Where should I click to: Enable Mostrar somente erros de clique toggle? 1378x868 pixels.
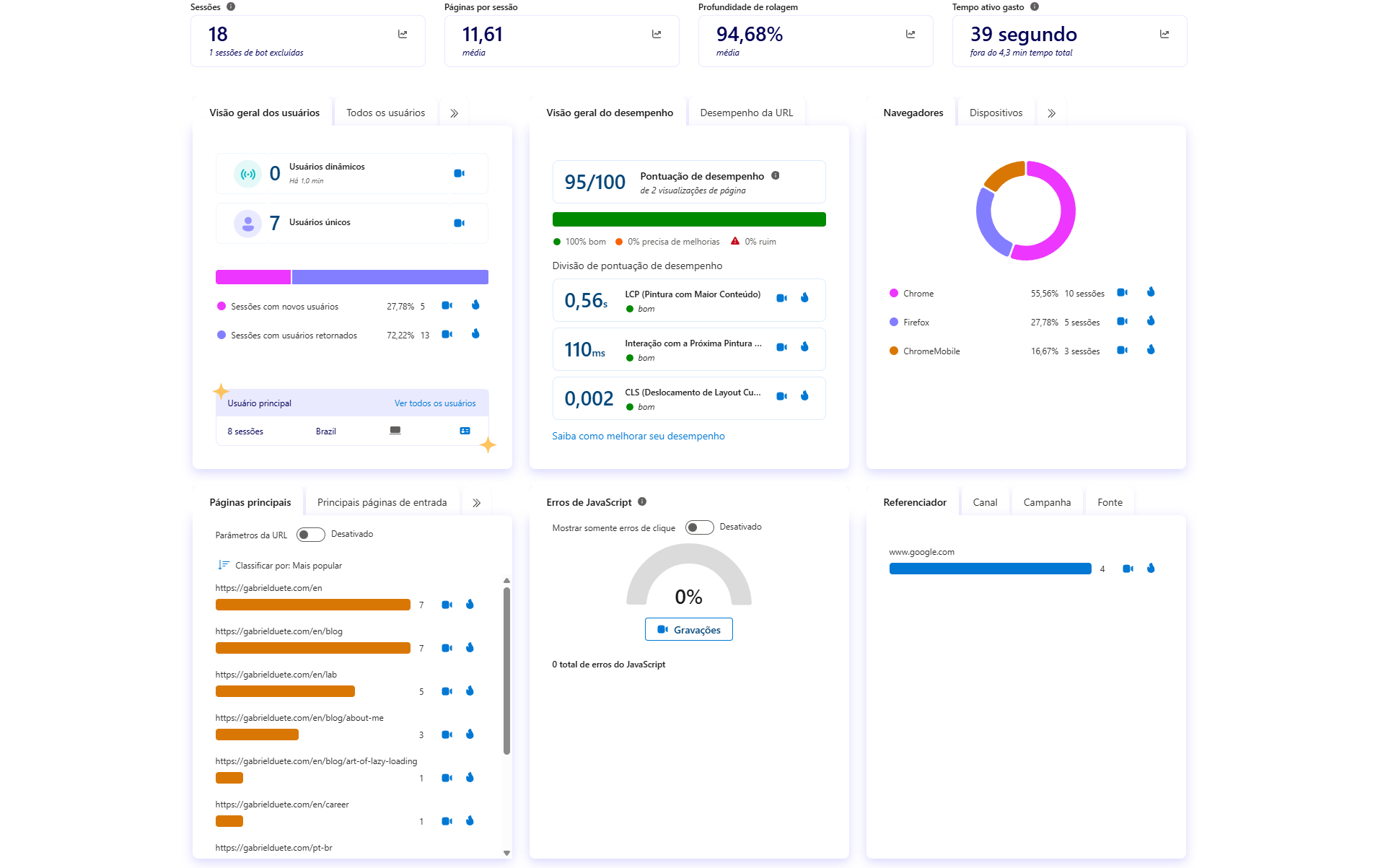tap(698, 527)
